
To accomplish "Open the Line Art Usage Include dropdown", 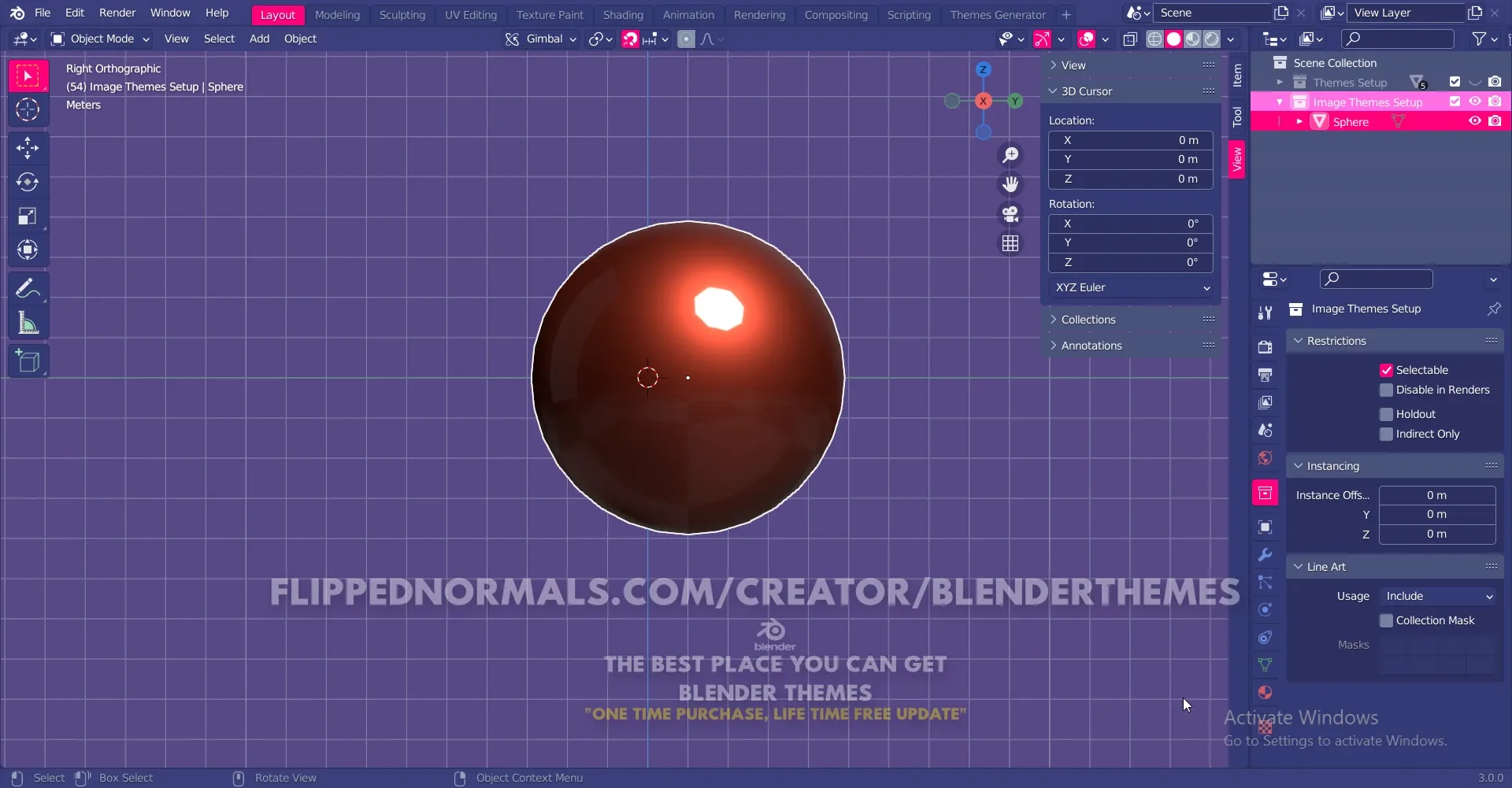I will tap(1436, 596).
